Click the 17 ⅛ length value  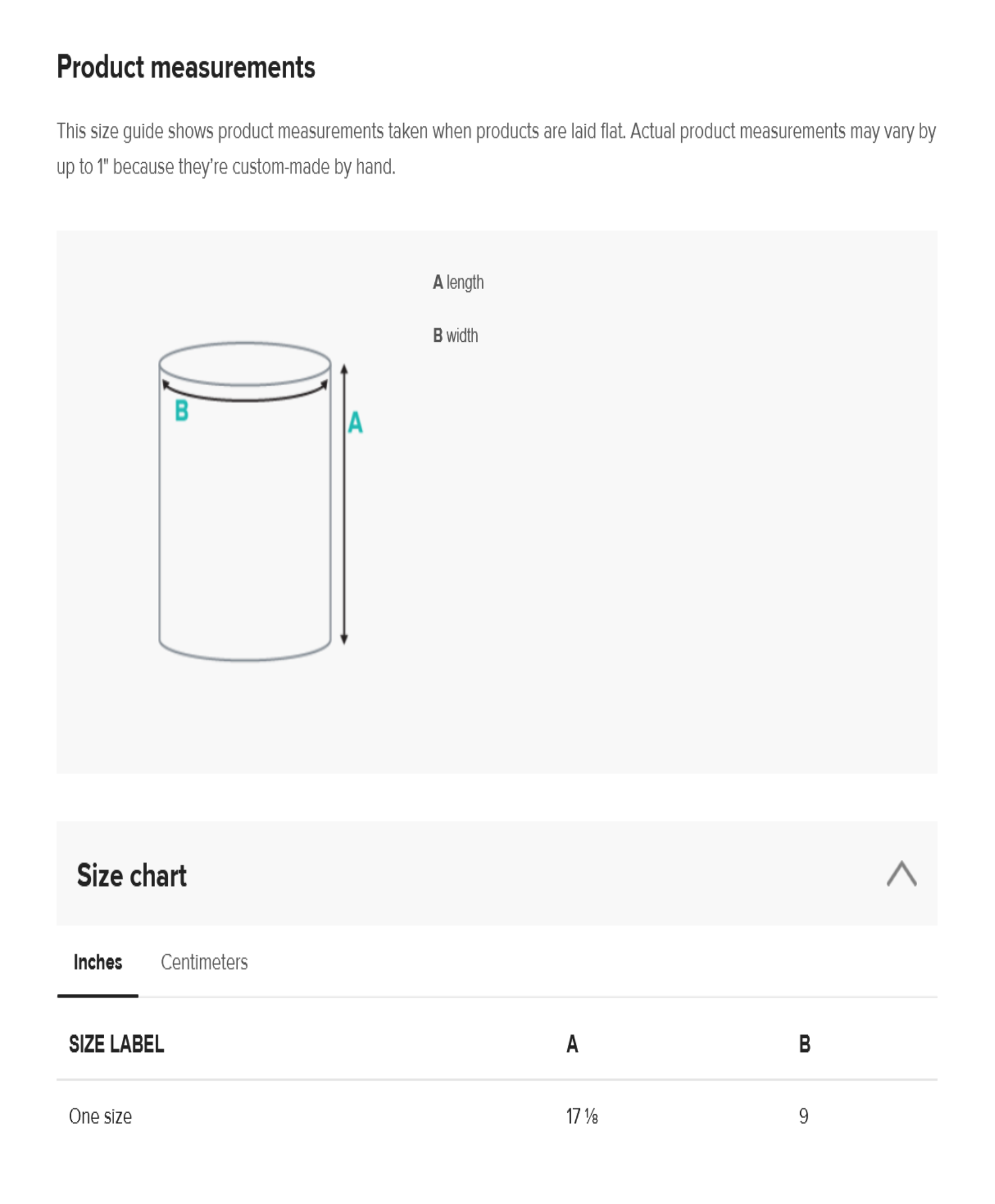582,1116
